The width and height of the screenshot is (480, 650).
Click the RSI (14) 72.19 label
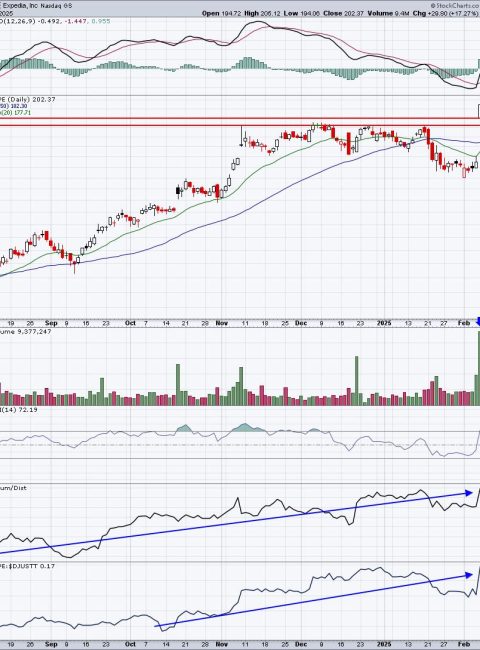19,410
